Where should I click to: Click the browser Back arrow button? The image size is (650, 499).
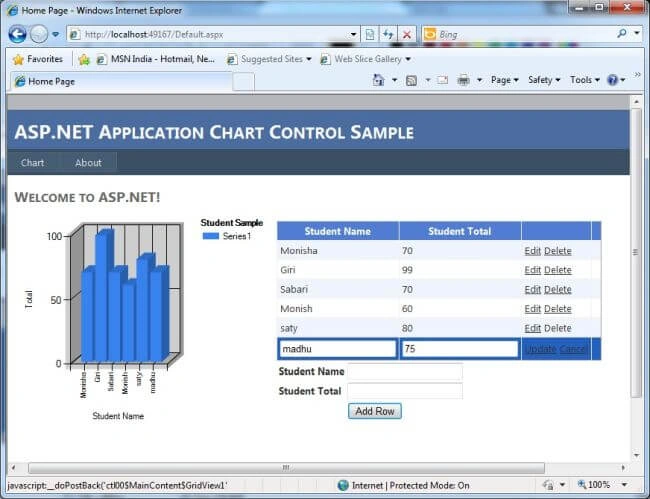[17, 34]
